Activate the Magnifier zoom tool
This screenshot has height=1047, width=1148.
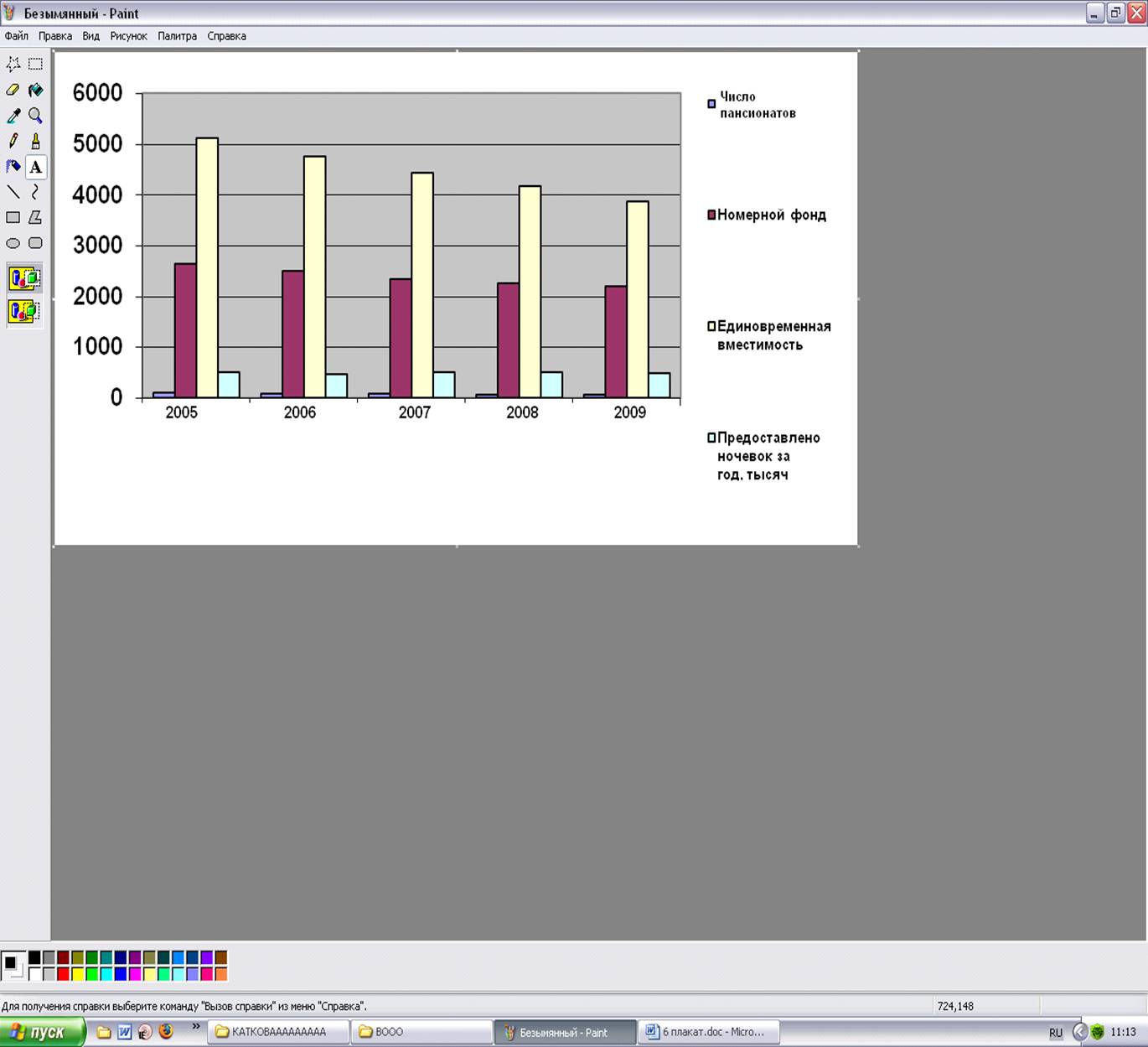point(35,116)
